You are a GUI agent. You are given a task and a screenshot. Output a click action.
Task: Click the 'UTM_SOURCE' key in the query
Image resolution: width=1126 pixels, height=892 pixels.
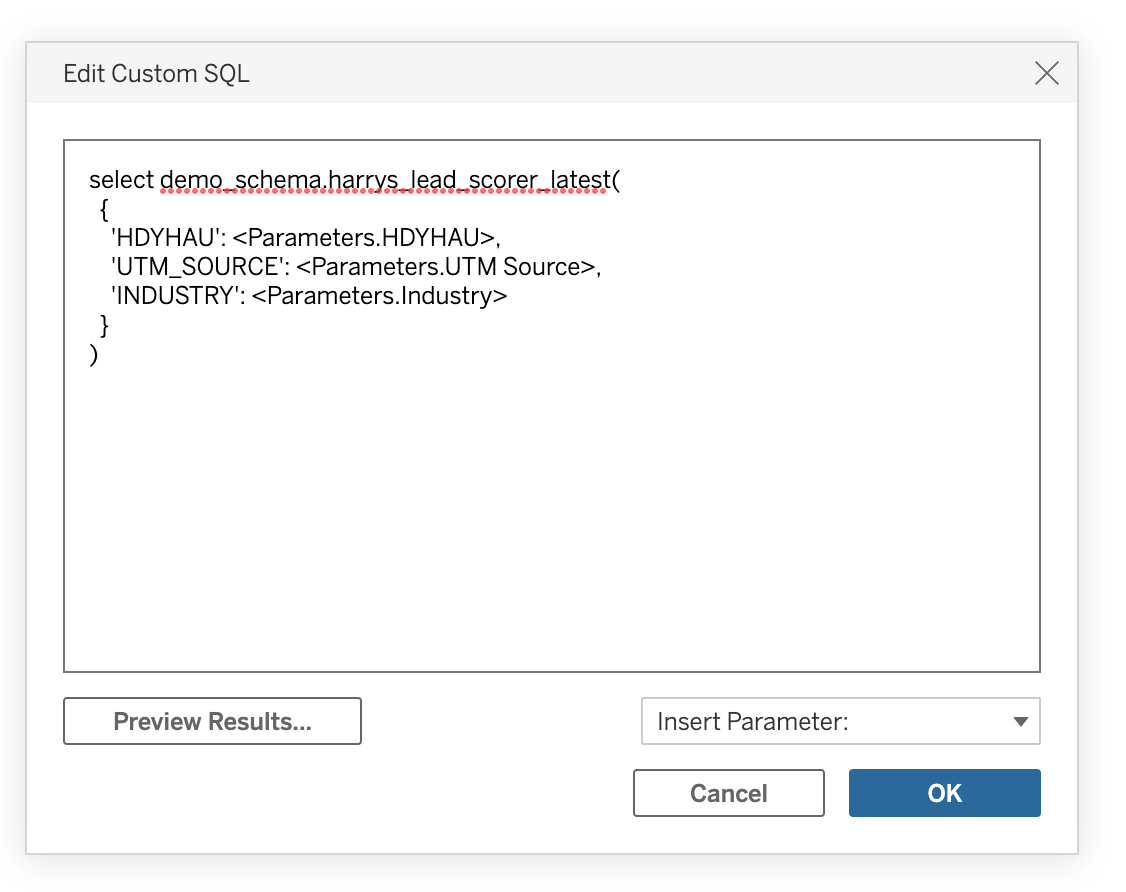coord(197,266)
